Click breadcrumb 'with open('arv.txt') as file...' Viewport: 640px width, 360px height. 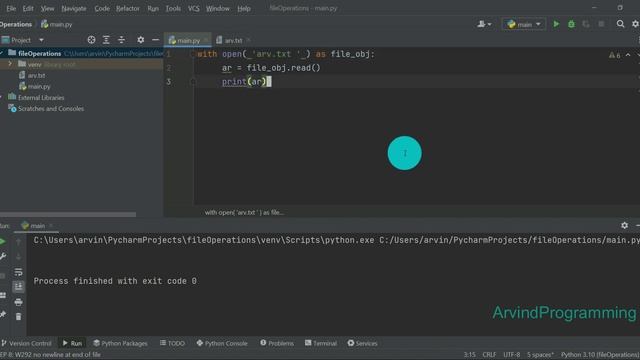coord(244,212)
